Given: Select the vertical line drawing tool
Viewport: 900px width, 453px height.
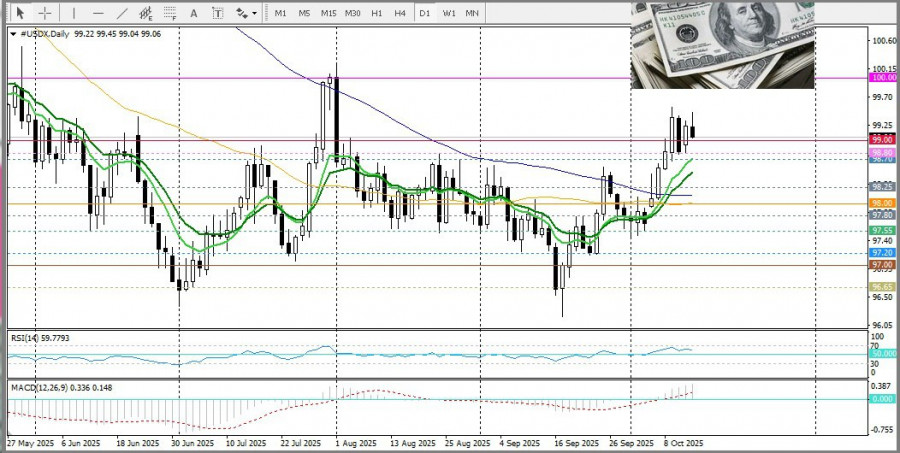Looking at the screenshot, I should click(73, 13).
